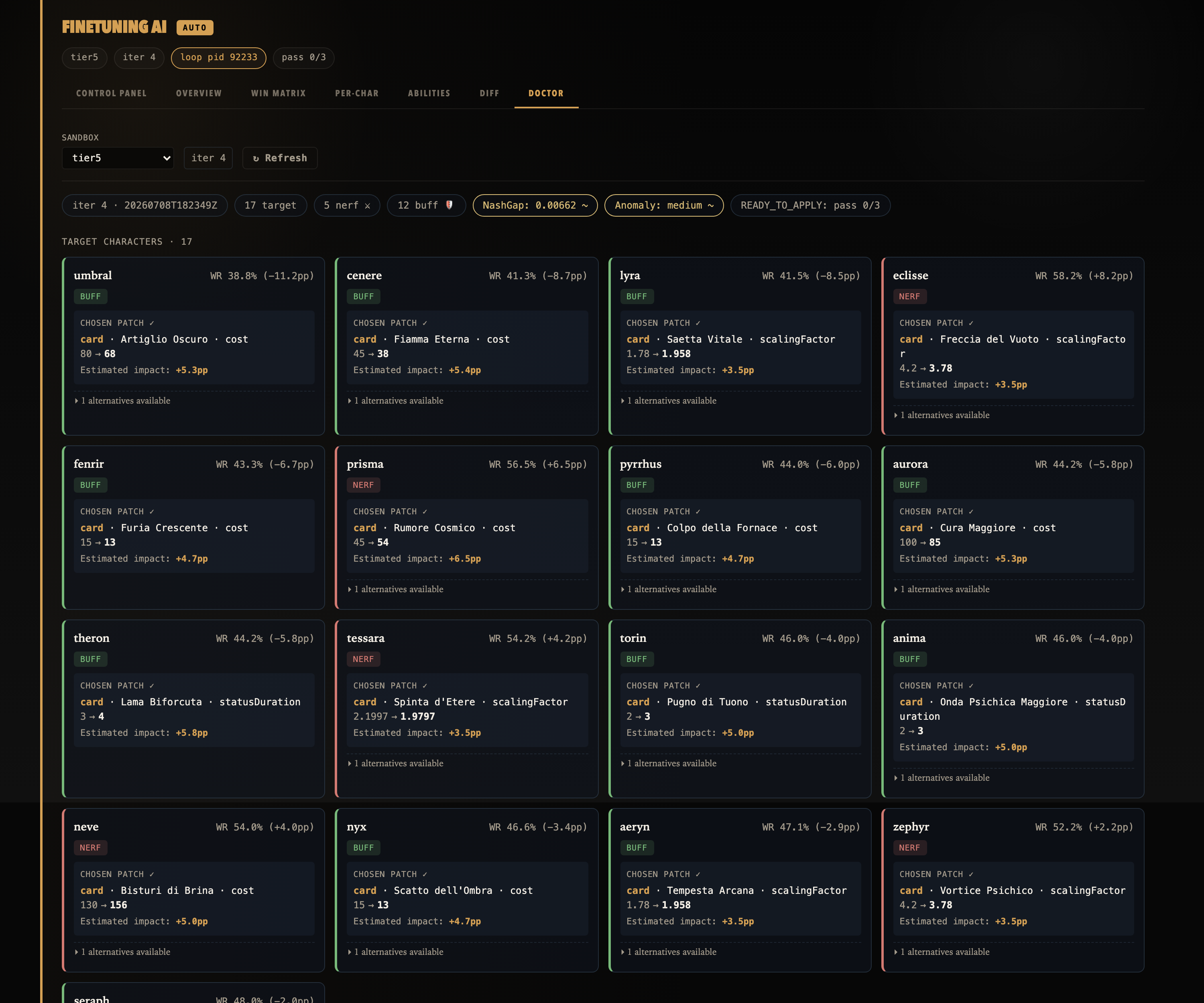
Task: Click the NERF badge on eclisse card
Action: click(910, 296)
